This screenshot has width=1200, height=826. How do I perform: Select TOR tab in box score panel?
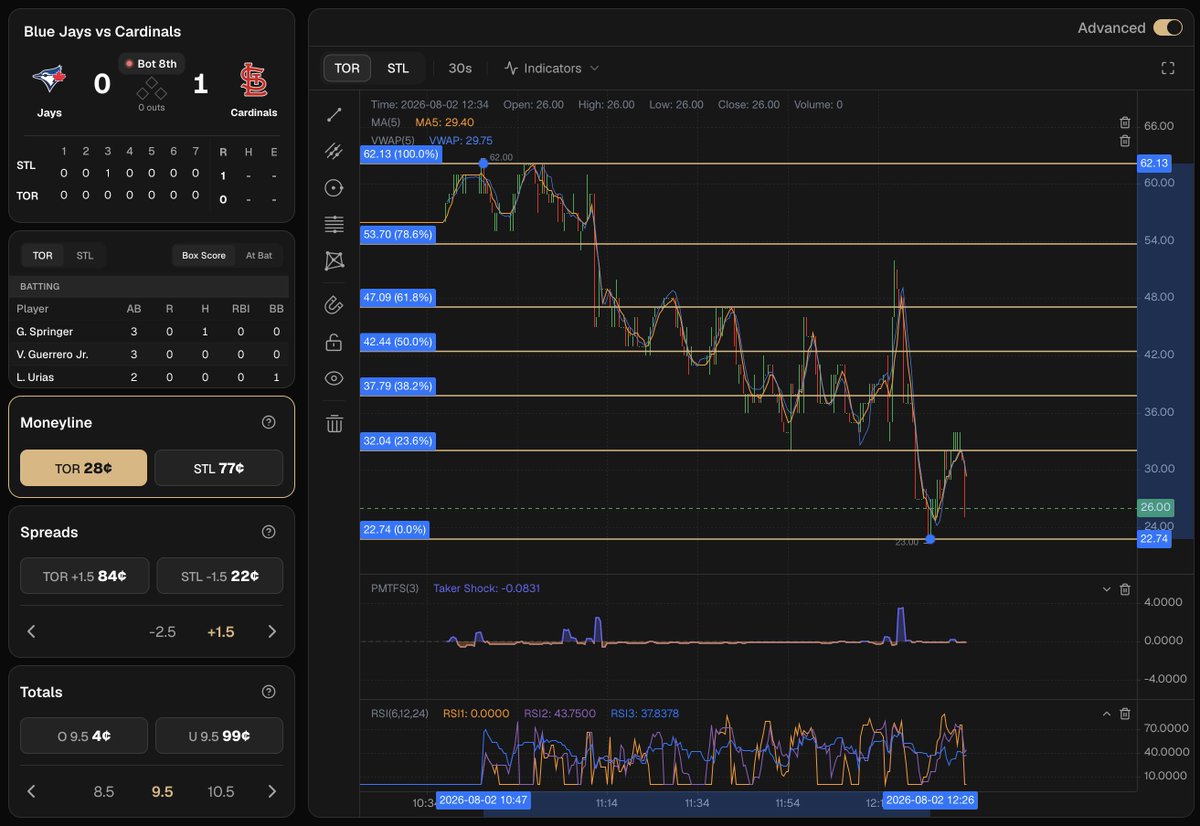pyautogui.click(x=42, y=255)
